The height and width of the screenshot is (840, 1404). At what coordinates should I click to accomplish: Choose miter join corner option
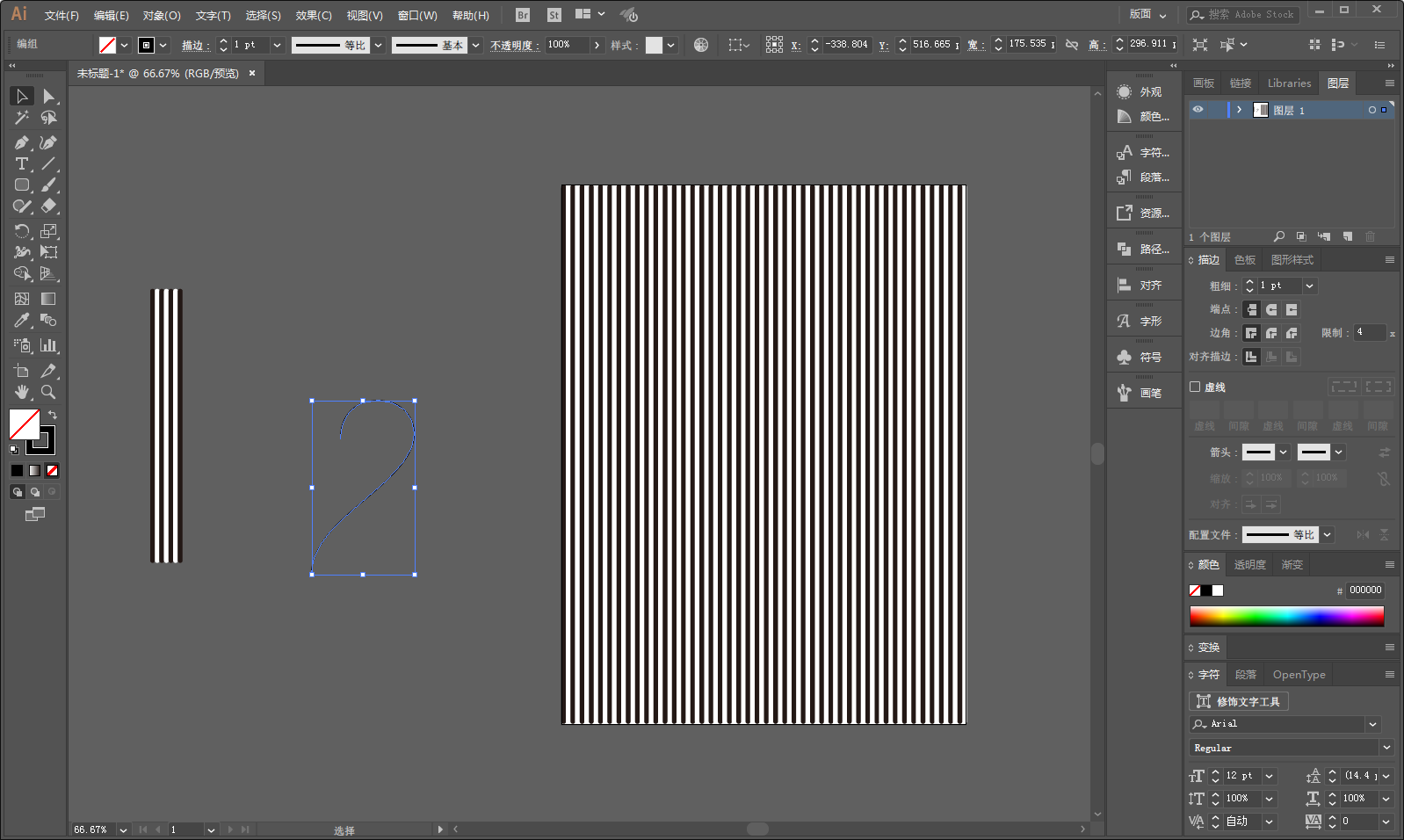(1251, 333)
